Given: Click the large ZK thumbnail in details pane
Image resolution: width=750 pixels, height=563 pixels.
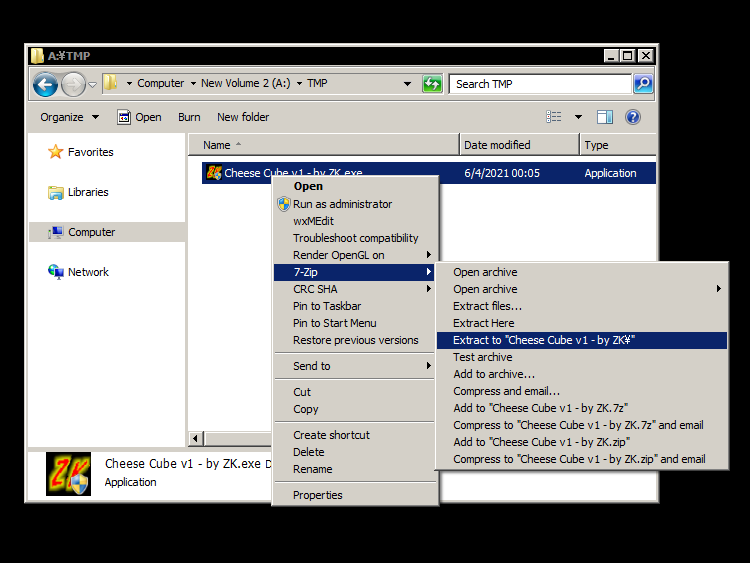Looking at the screenshot, I should click(68, 474).
